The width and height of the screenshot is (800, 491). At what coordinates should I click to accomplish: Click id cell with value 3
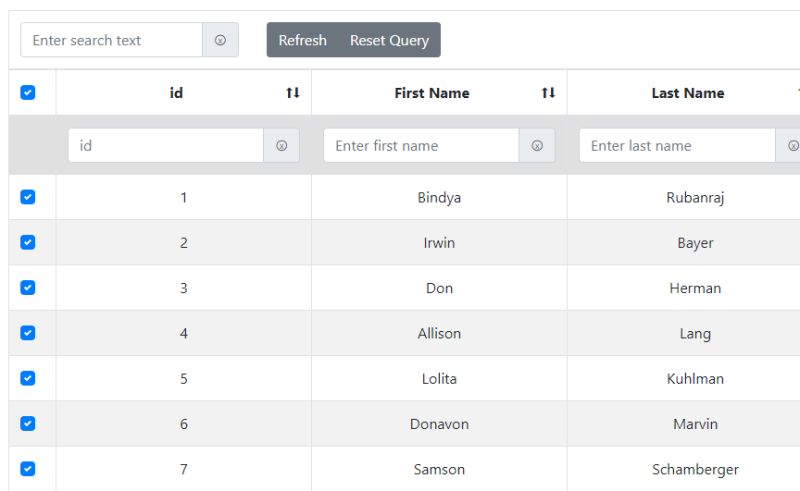184,288
